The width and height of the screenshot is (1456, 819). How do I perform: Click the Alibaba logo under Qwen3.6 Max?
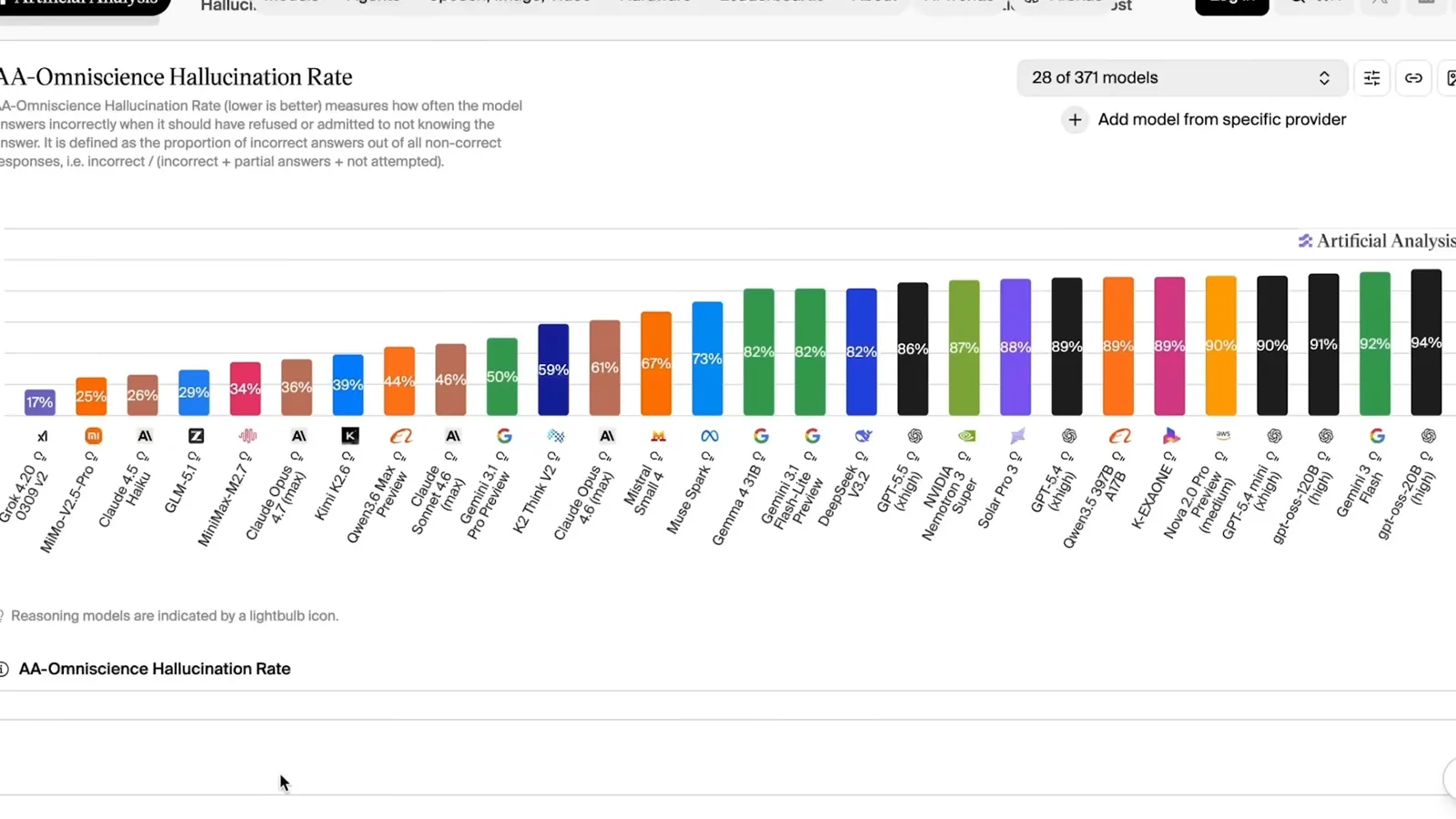(x=401, y=436)
